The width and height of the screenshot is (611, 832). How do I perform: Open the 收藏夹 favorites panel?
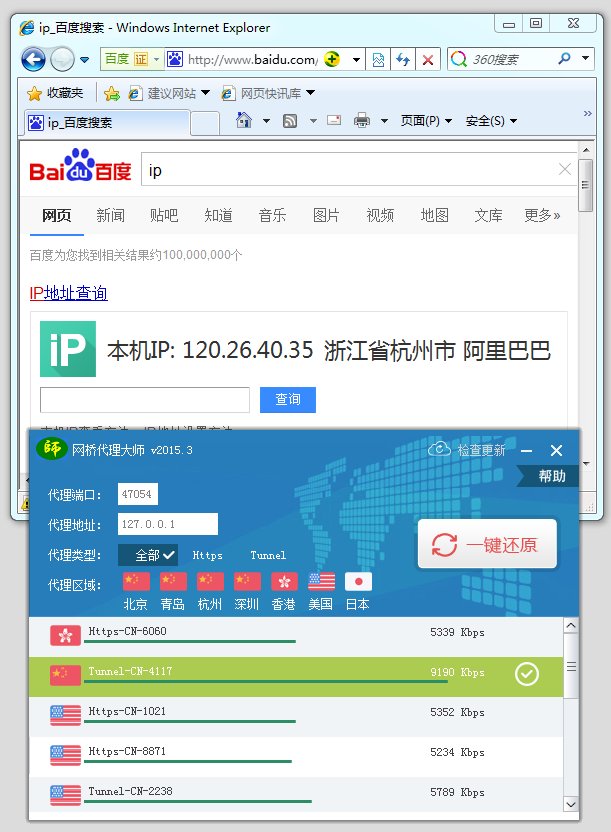tap(56, 93)
